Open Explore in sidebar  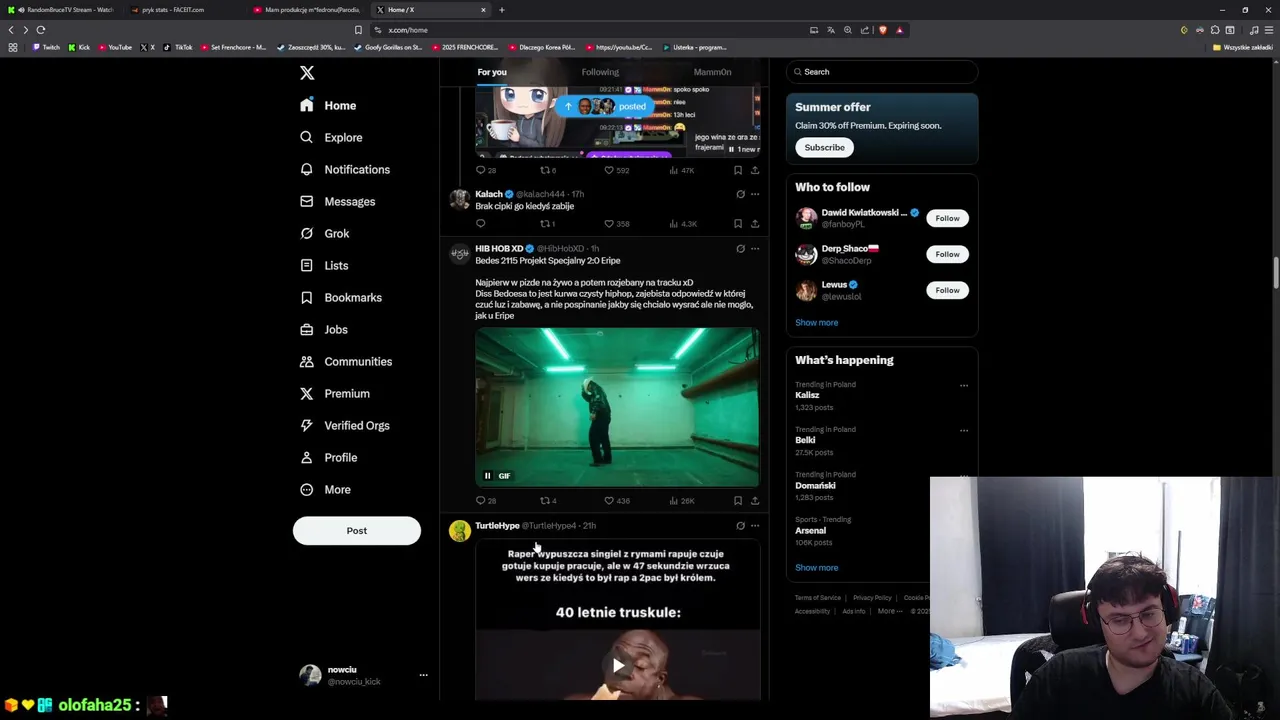coord(331,137)
